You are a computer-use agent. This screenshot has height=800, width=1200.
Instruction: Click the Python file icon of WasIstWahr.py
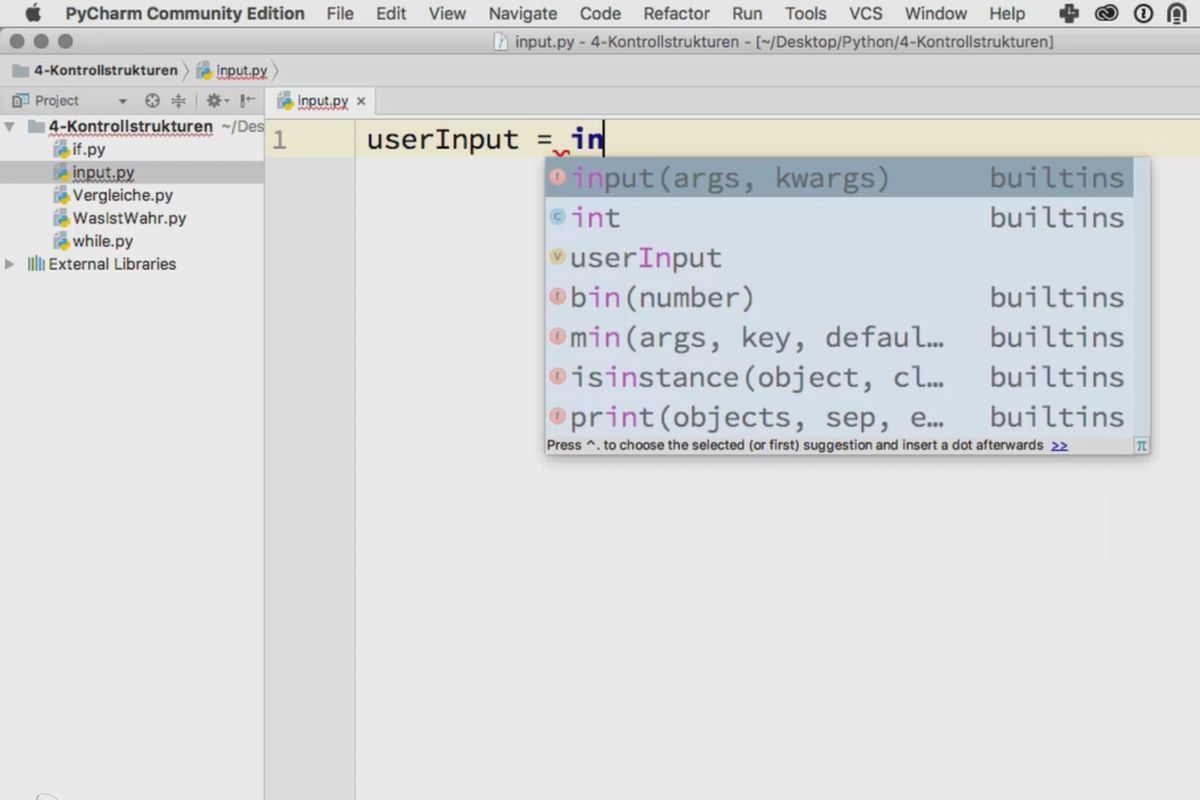pos(61,218)
